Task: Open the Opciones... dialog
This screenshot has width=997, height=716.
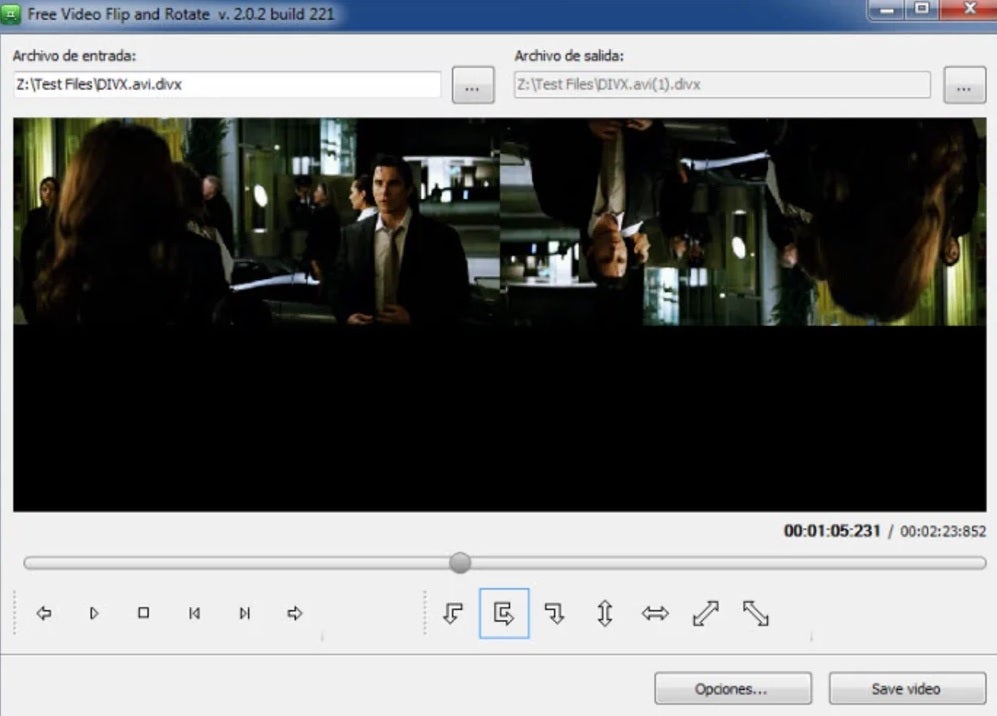Action: (732, 689)
